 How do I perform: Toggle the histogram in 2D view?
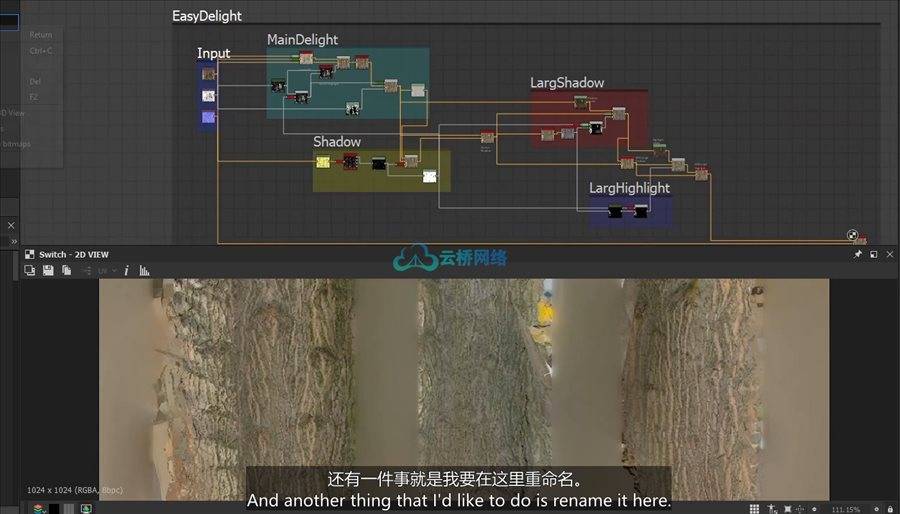click(x=145, y=271)
